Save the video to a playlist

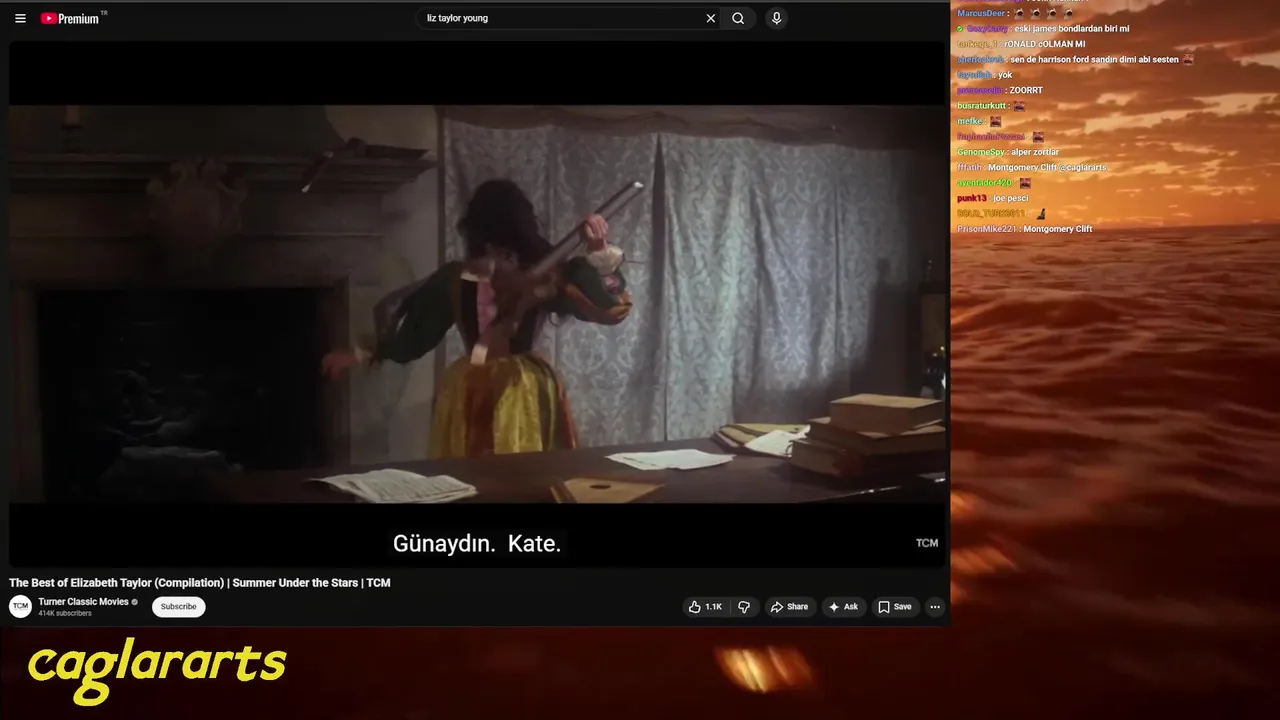[894, 607]
